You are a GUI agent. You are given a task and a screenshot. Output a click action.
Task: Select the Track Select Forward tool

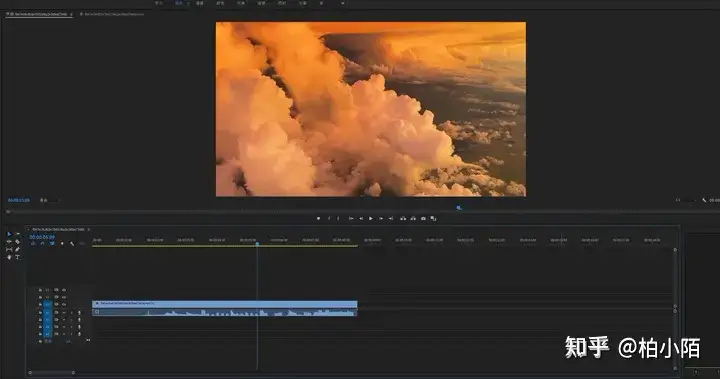pyautogui.click(x=18, y=234)
